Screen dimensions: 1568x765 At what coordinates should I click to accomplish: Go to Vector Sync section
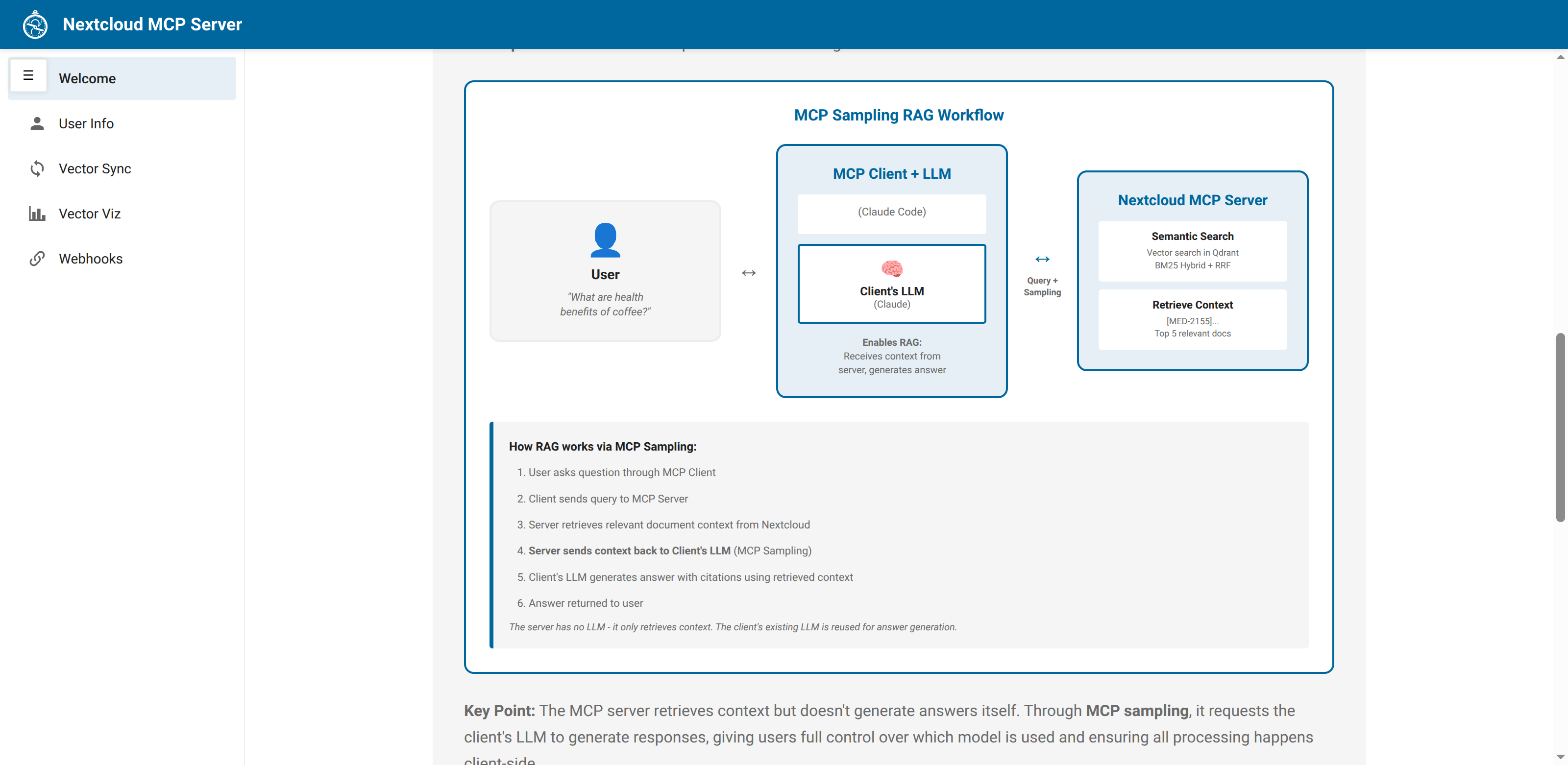click(x=122, y=168)
